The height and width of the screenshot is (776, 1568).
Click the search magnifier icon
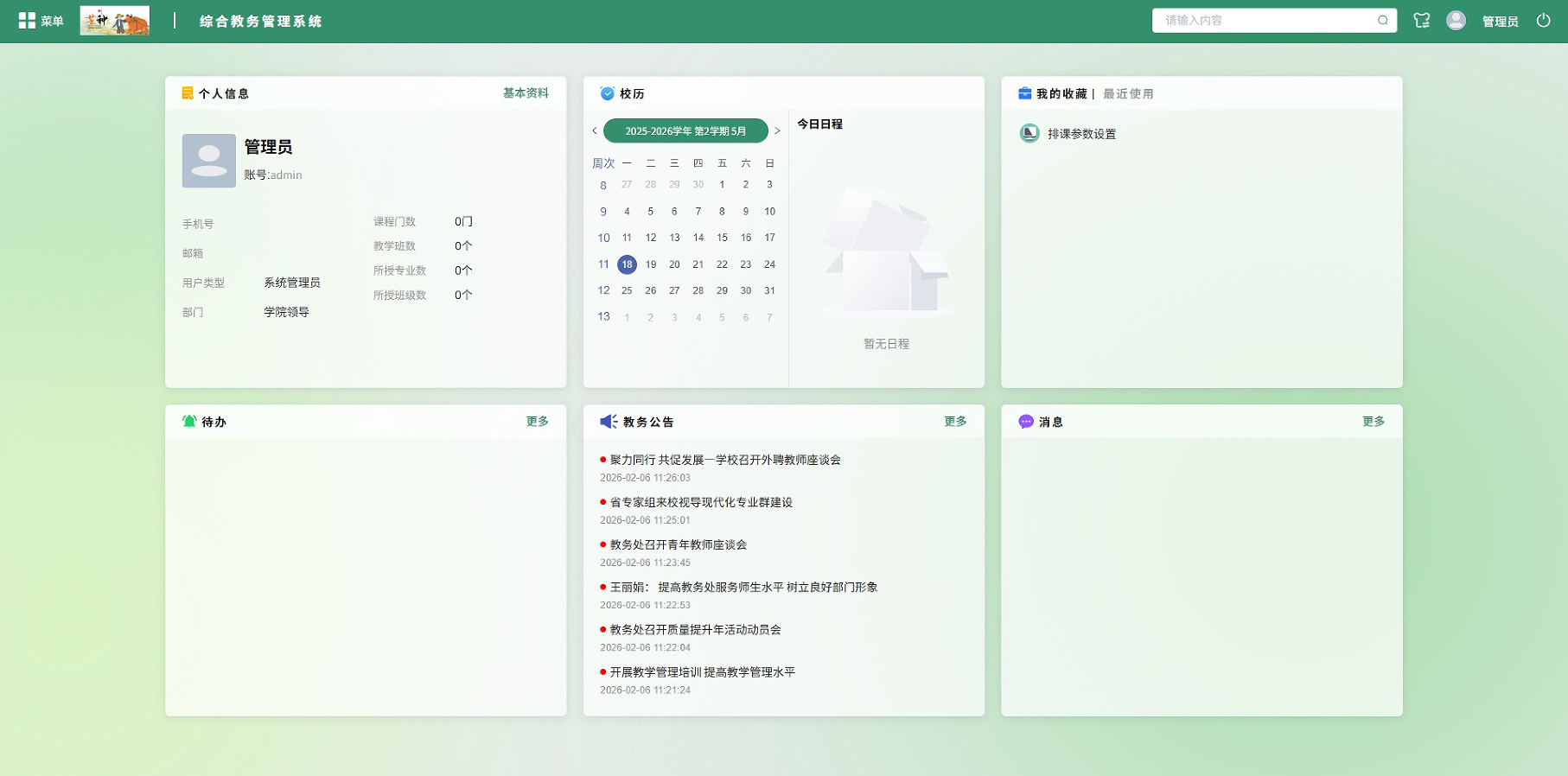click(1383, 21)
